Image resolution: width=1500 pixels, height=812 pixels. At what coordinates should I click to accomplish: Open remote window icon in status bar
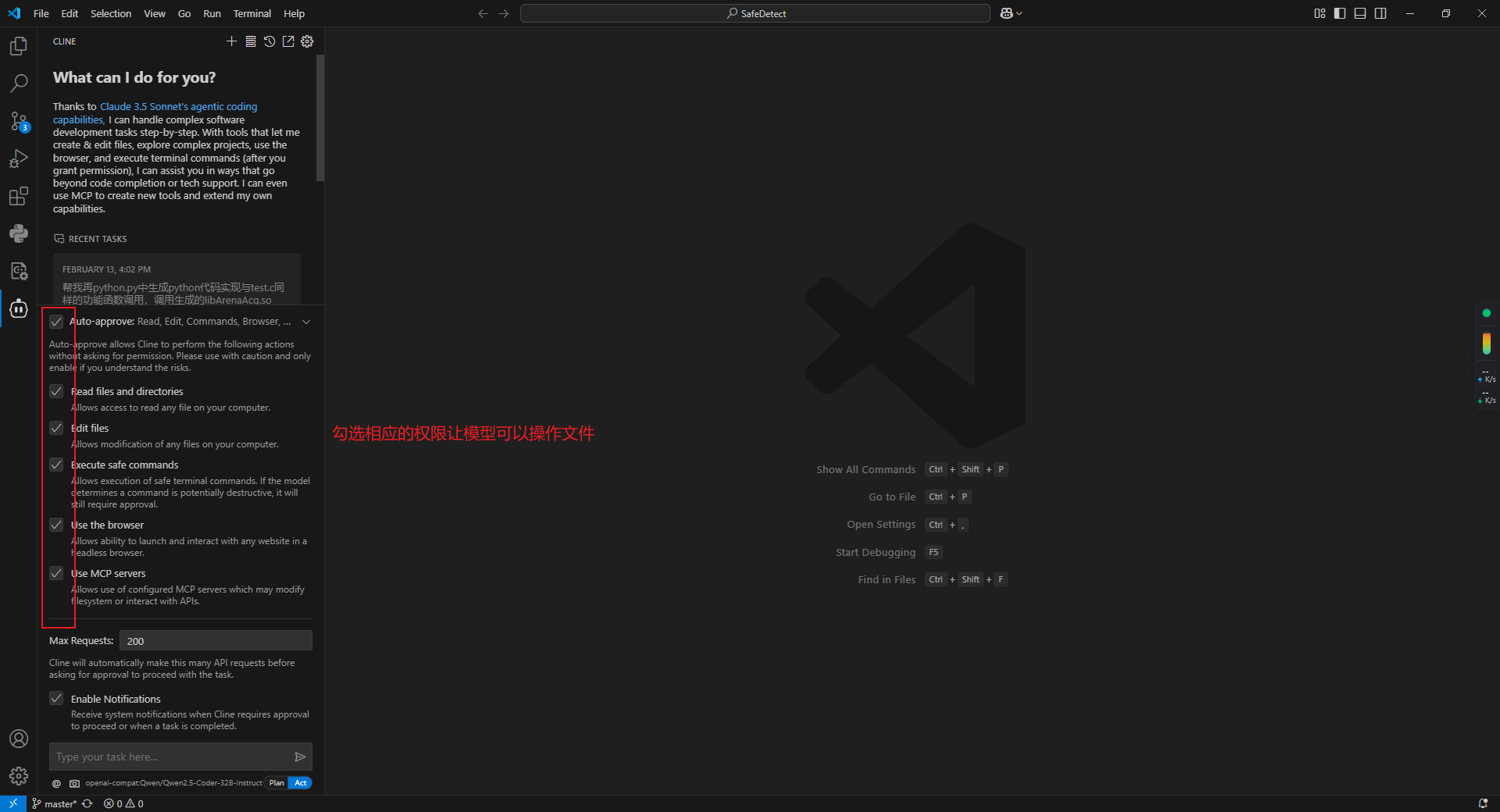coord(13,803)
